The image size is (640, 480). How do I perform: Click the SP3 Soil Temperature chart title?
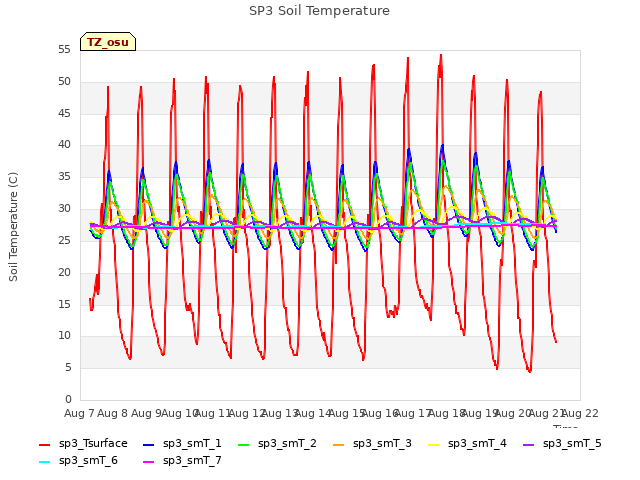click(319, 11)
